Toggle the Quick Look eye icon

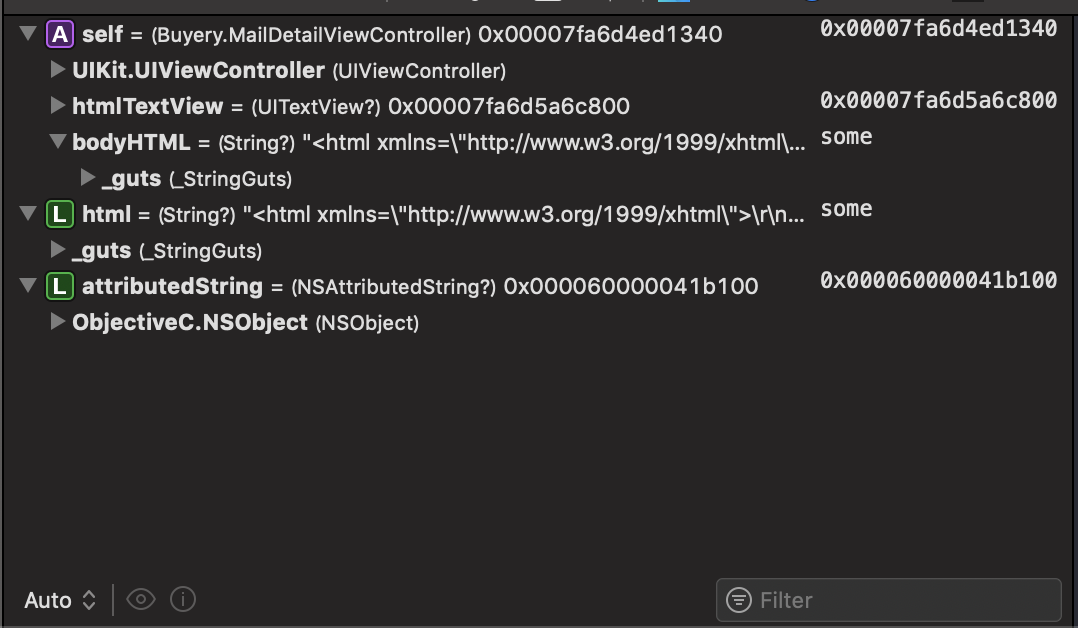coord(141,600)
